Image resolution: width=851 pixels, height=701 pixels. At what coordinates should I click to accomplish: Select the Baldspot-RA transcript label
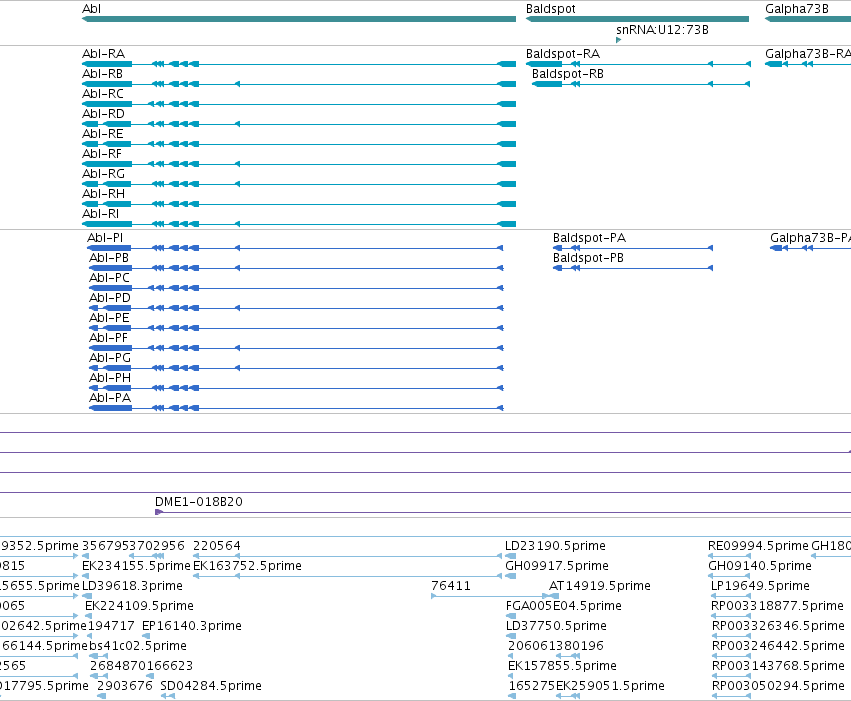click(563, 54)
